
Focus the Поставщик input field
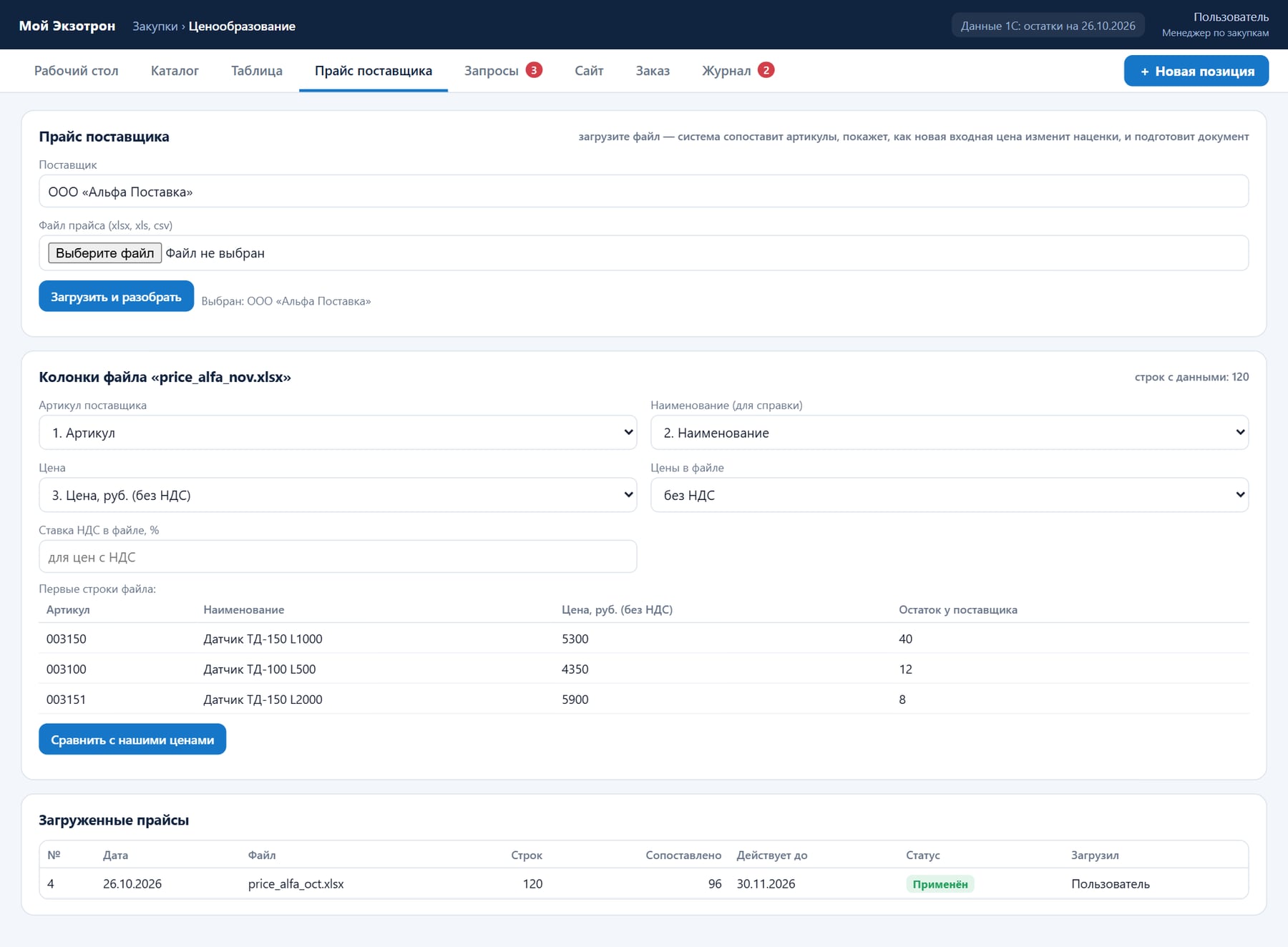(x=644, y=191)
